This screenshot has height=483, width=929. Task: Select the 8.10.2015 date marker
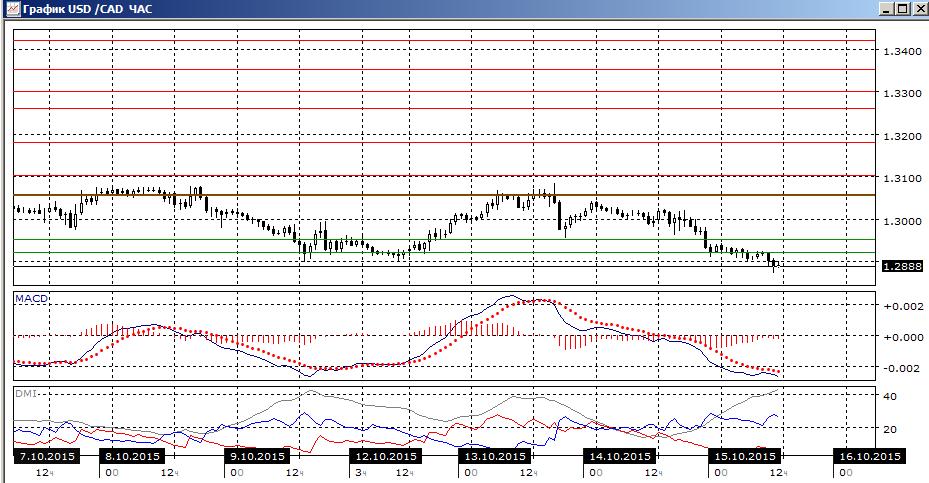pyautogui.click(x=132, y=456)
